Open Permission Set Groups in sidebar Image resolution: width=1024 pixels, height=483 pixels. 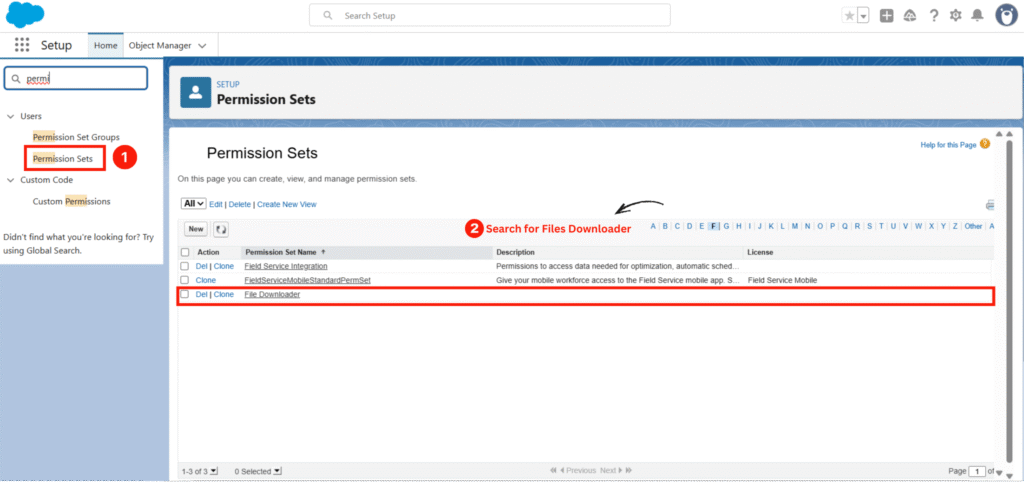[x=76, y=137]
